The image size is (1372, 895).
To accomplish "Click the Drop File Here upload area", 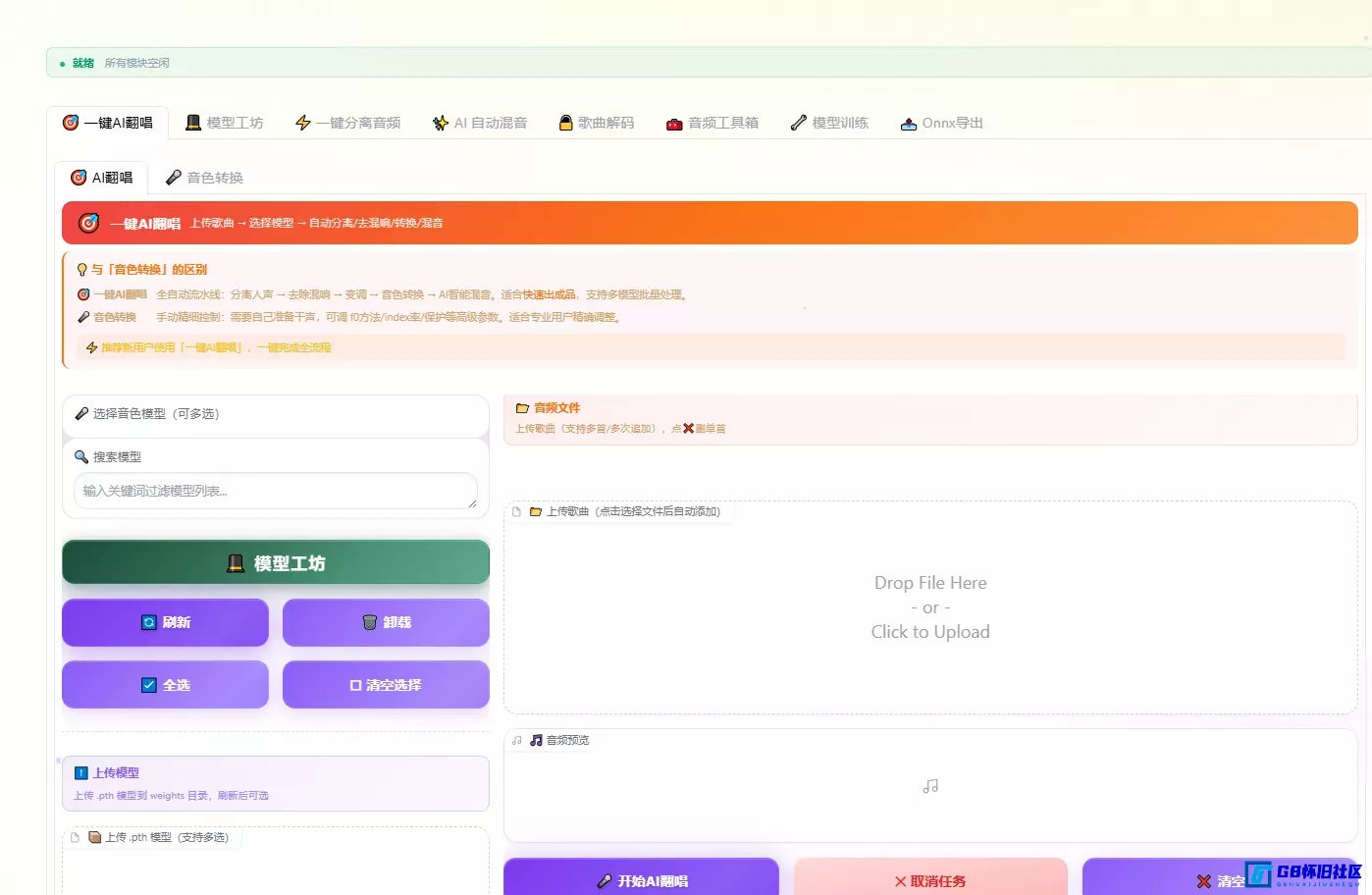I will coord(930,607).
